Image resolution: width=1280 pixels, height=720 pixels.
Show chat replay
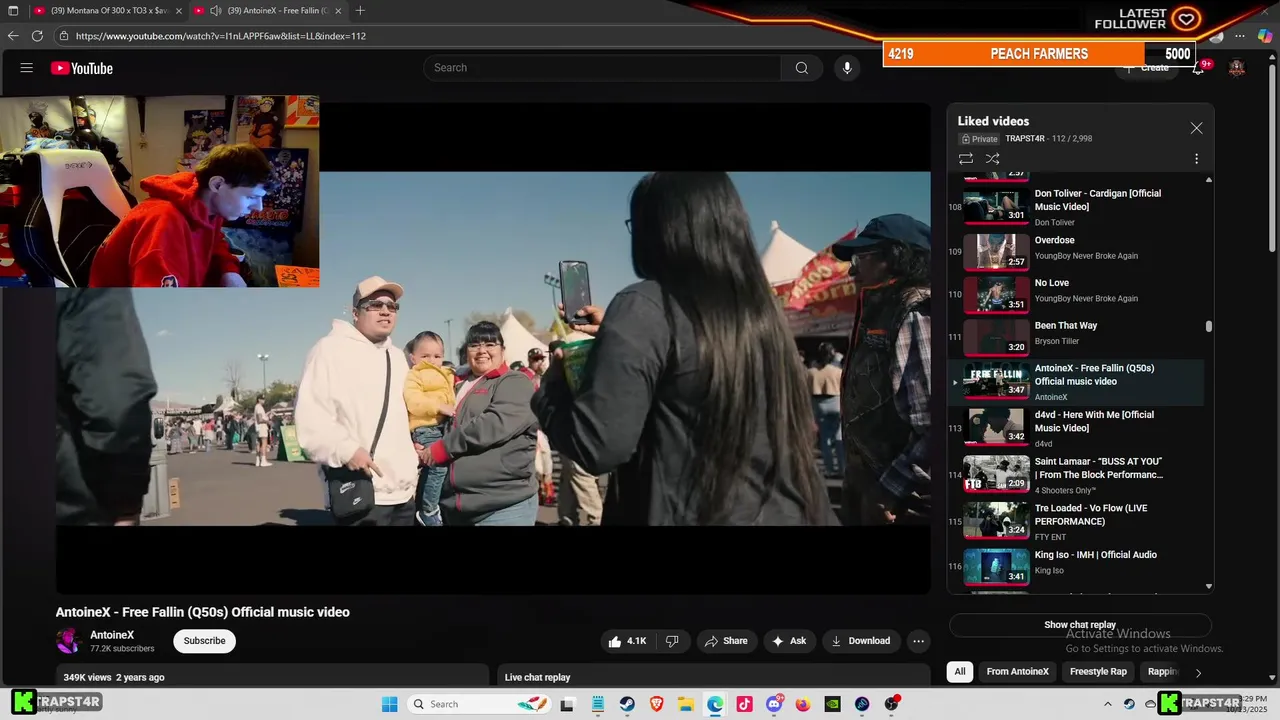(x=1080, y=625)
